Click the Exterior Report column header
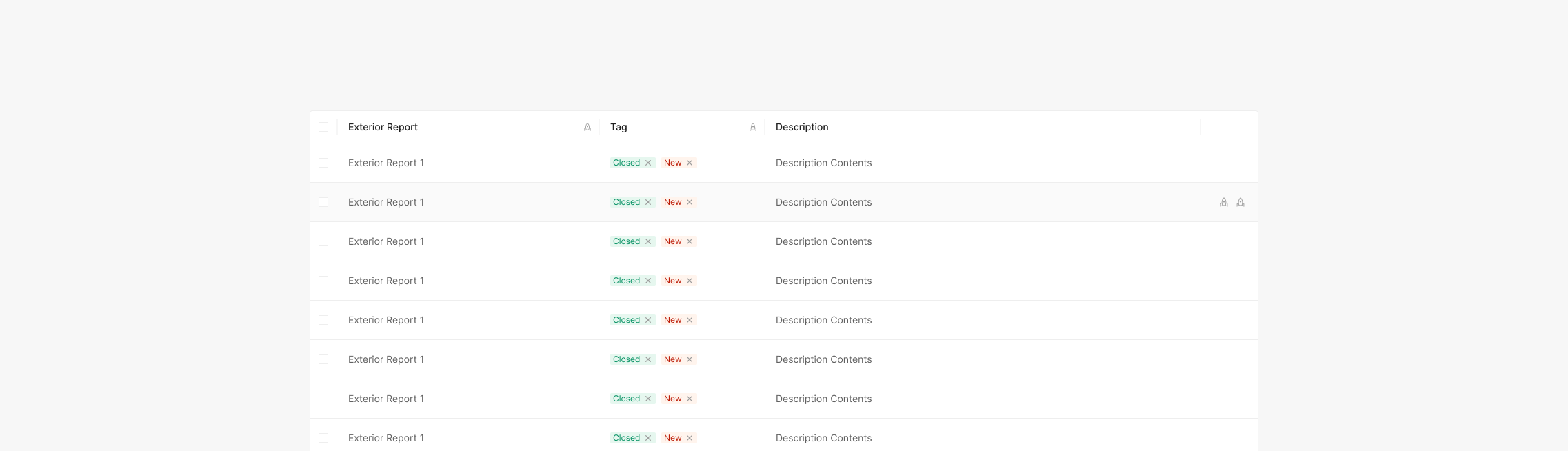Image resolution: width=1568 pixels, height=451 pixels. [383, 127]
